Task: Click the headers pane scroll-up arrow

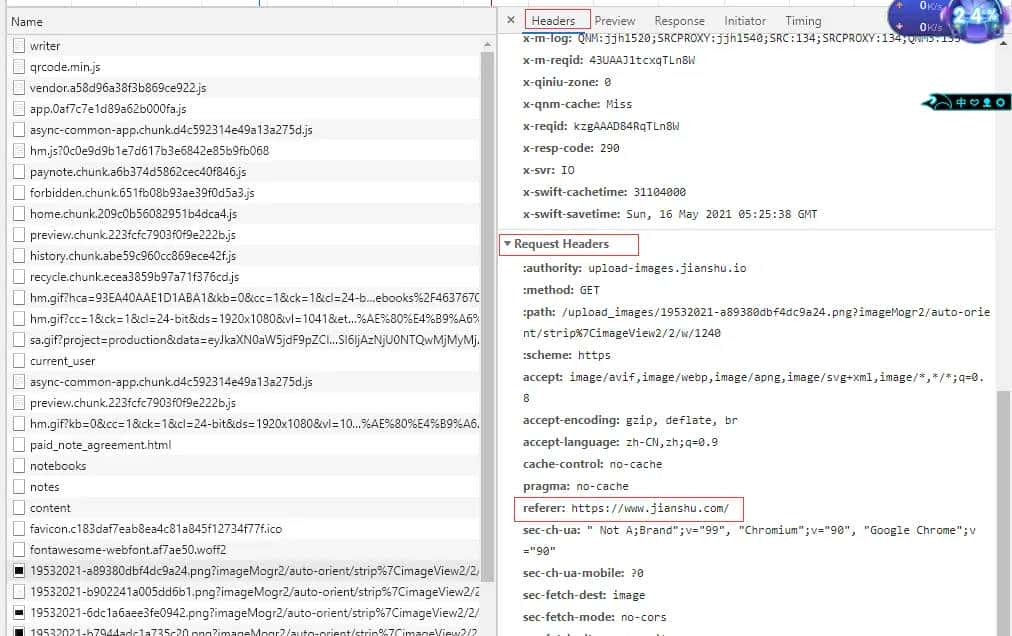Action: pos(1003,42)
